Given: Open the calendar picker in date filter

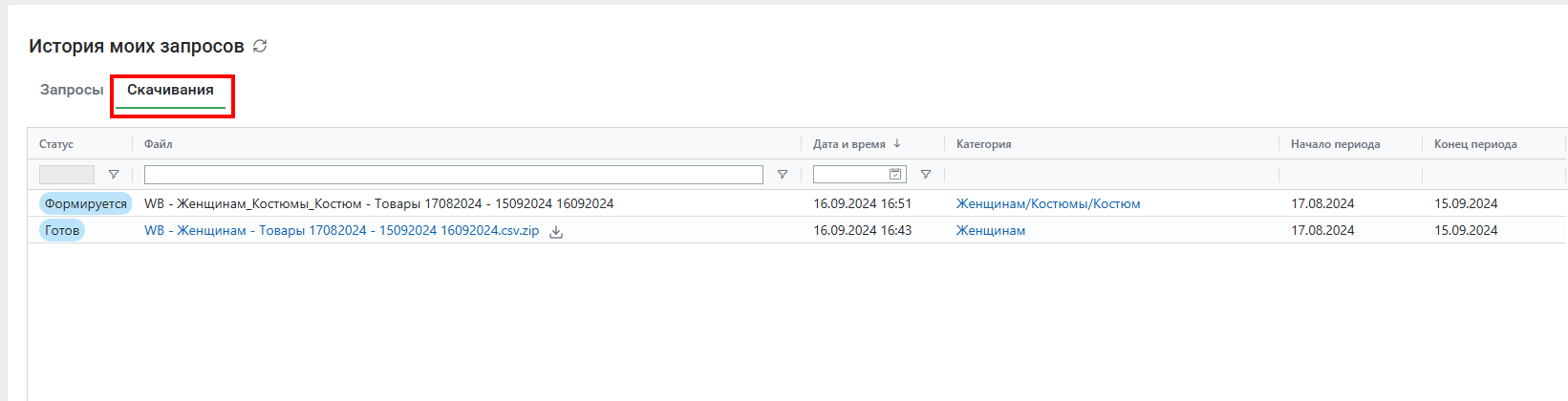Looking at the screenshot, I should [x=895, y=174].
